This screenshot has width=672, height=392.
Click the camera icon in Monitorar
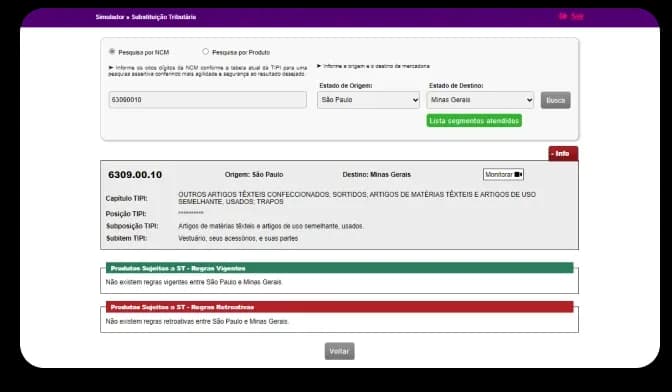518,174
